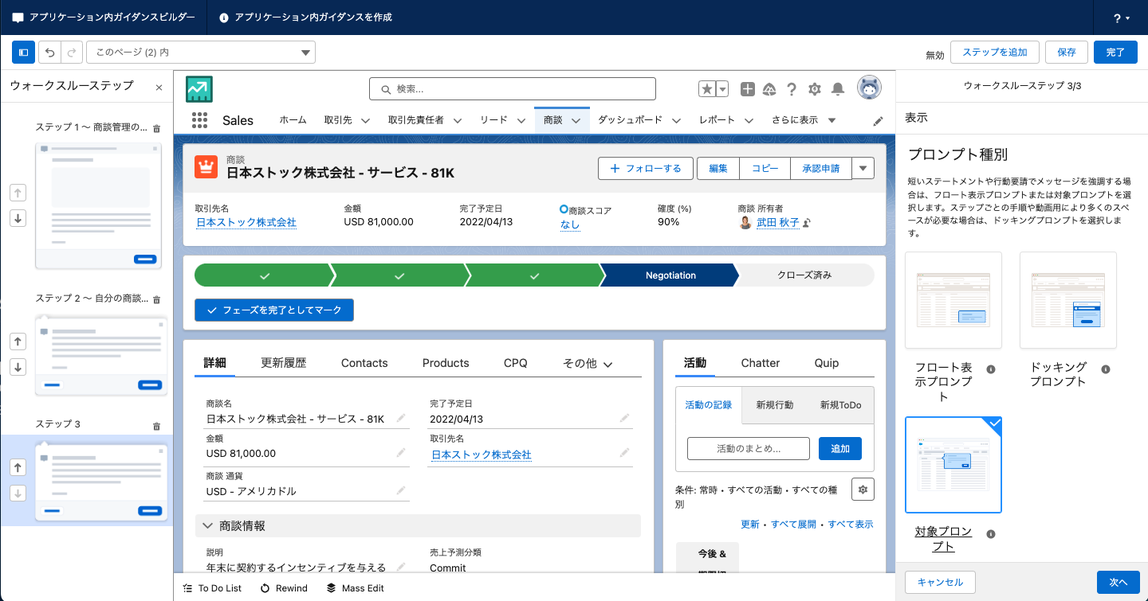
Task: Move ステップ 2 down with the arrow
Action: tap(18, 367)
